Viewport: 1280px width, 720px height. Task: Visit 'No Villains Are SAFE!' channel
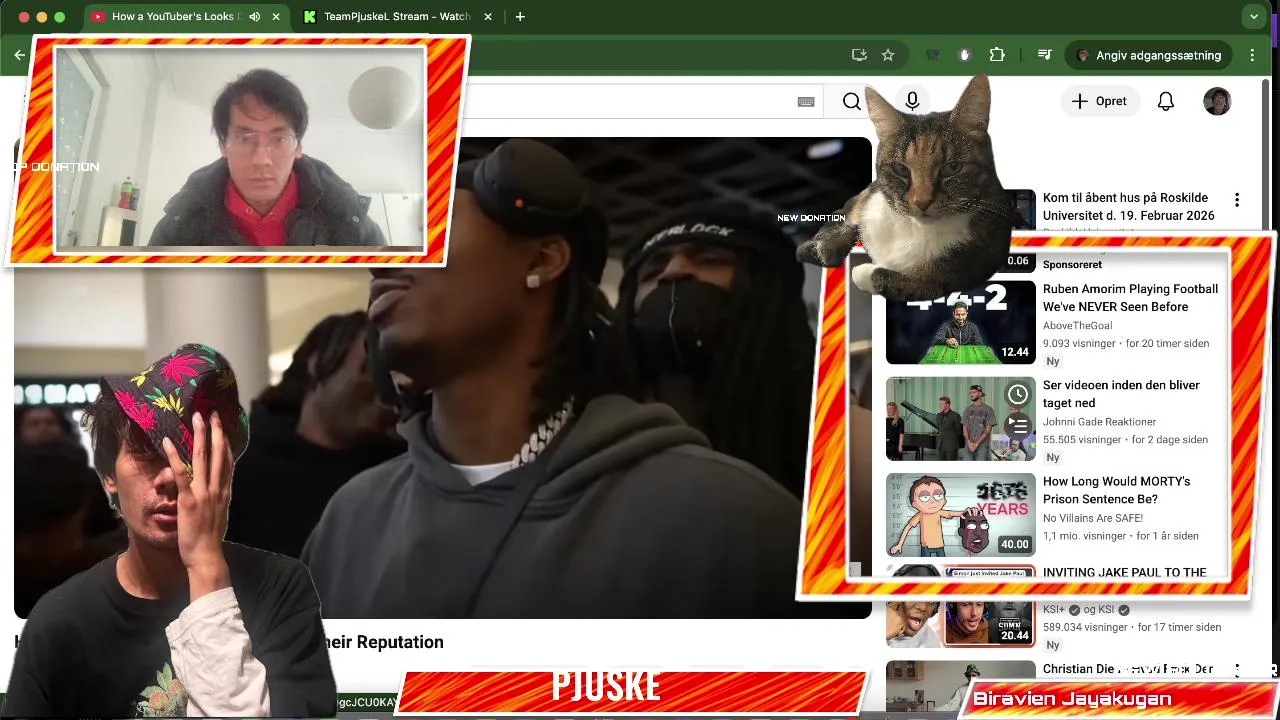click(1093, 518)
